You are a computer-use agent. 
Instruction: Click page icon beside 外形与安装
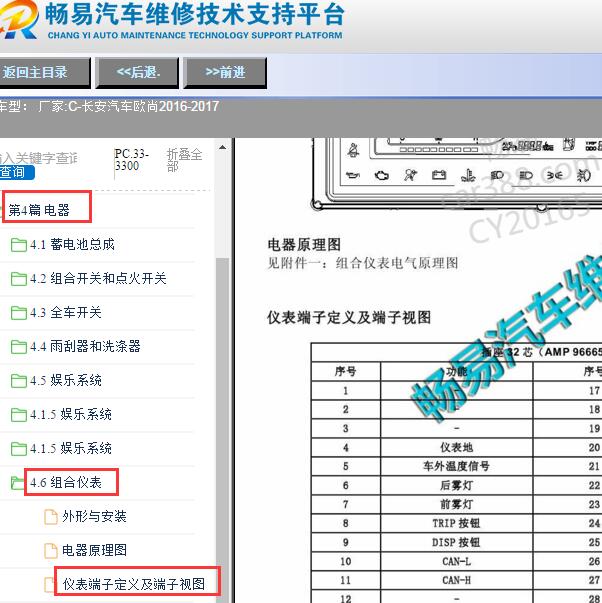point(51,516)
